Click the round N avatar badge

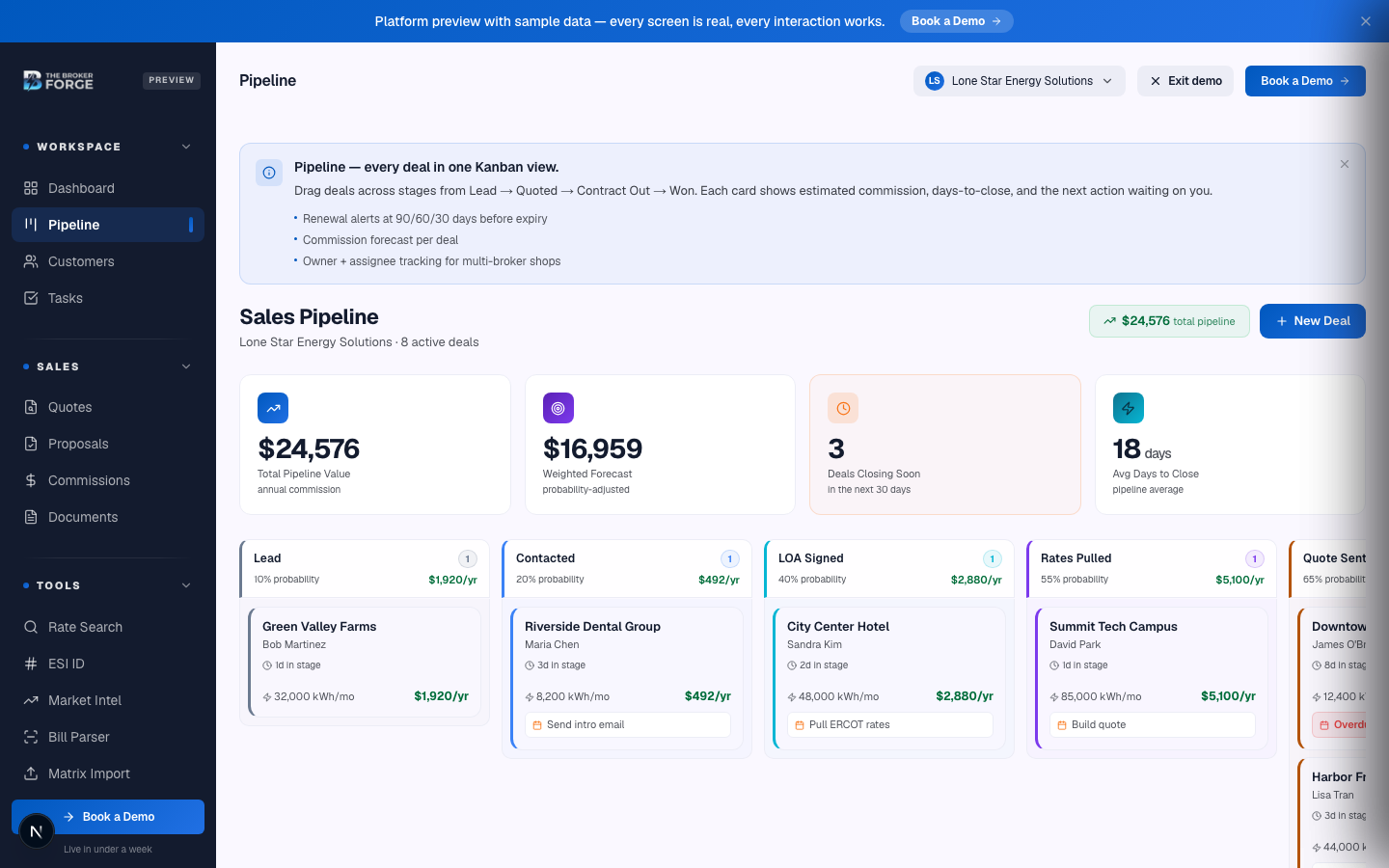point(37,831)
